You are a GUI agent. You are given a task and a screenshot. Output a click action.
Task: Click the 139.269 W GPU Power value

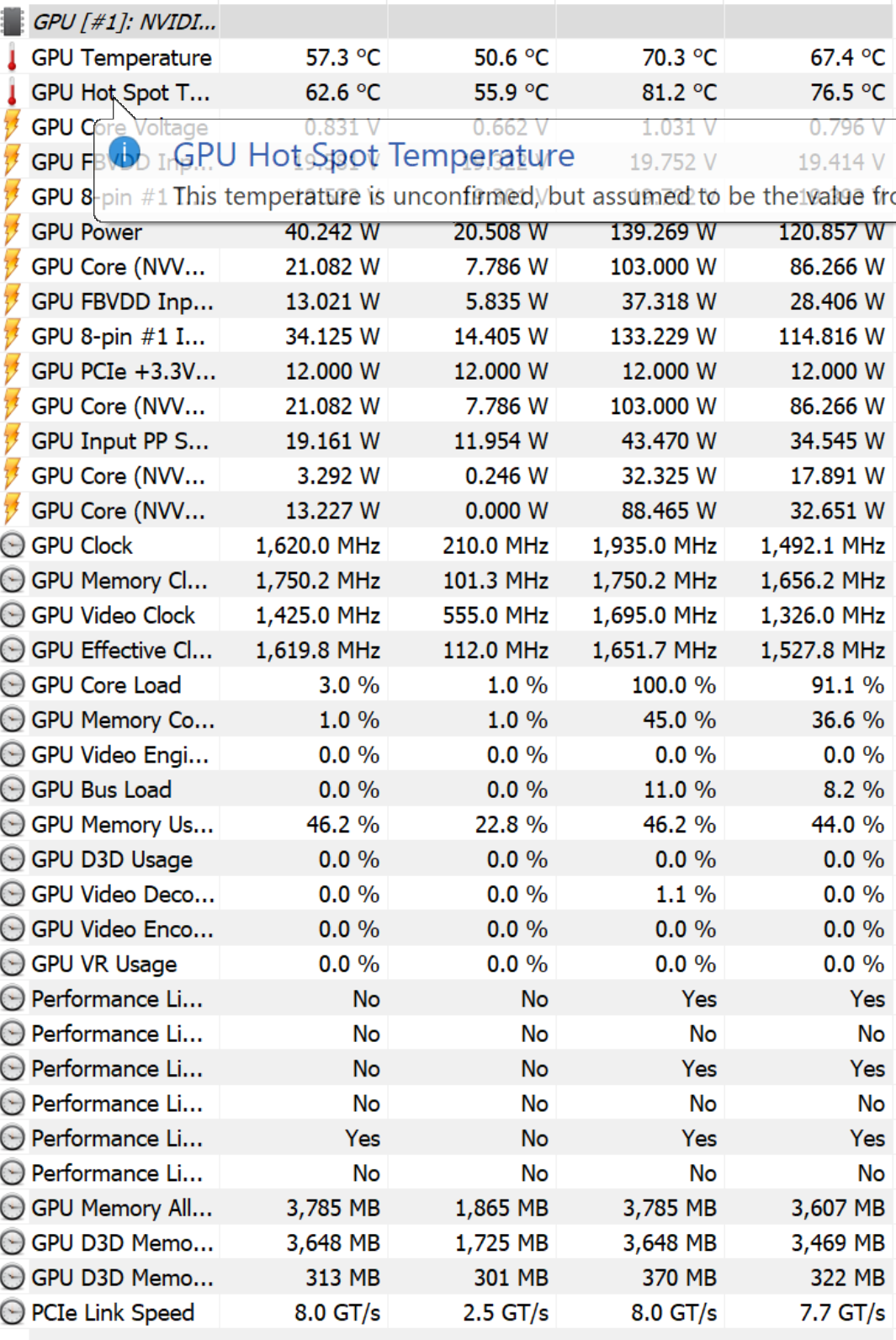coord(663,231)
